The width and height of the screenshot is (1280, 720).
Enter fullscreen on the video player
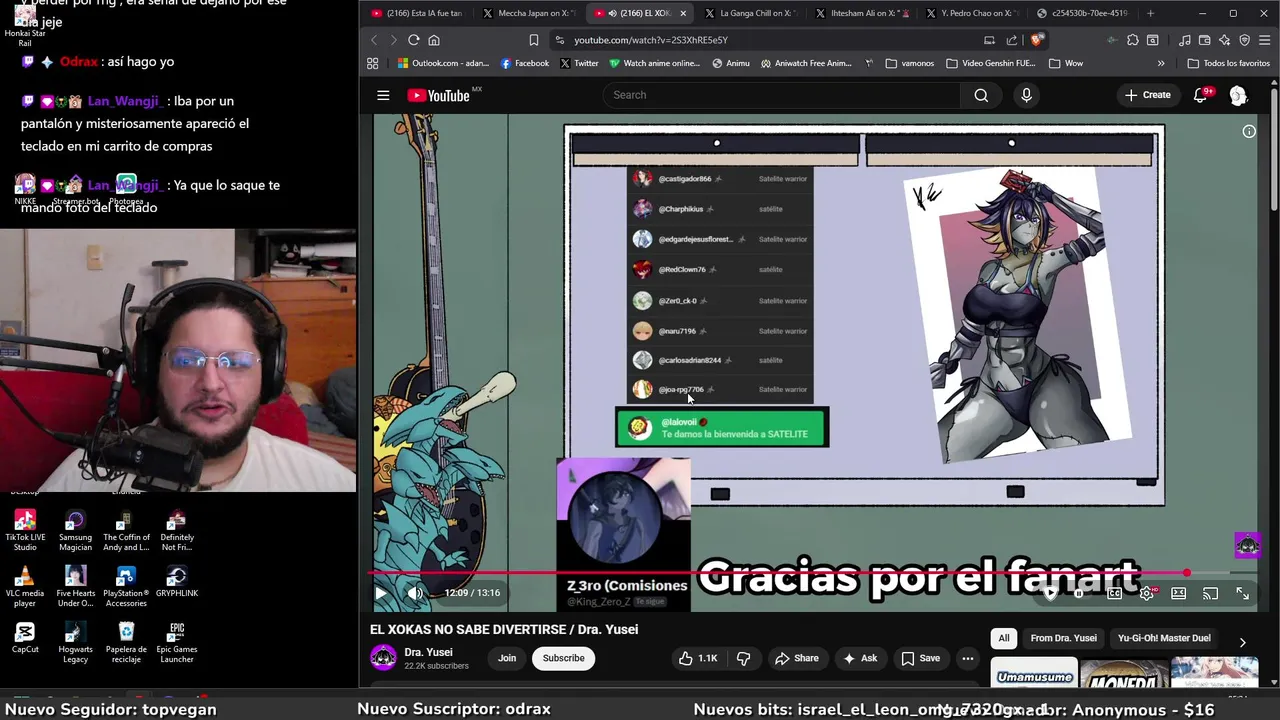pyautogui.click(x=1242, y=593)
